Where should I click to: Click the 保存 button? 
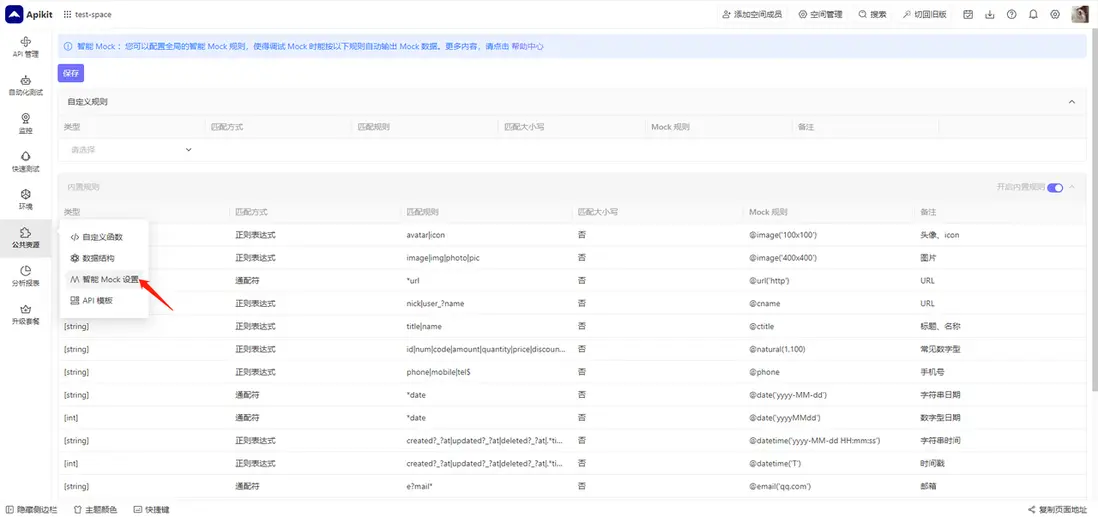[x=70, y=73]
